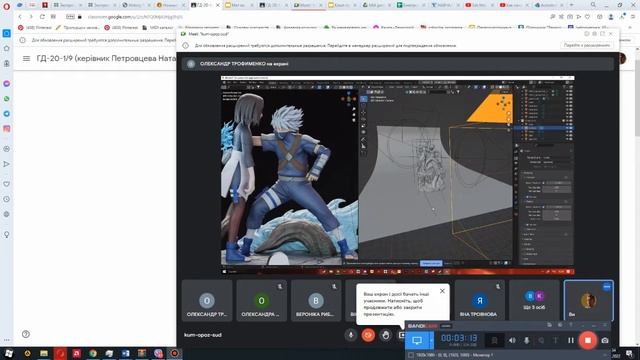Screen dimensions: 640x360
Task: Expand Ще 3 осіб participants tile
Action: pyautogui.click(x=534, y=300)
